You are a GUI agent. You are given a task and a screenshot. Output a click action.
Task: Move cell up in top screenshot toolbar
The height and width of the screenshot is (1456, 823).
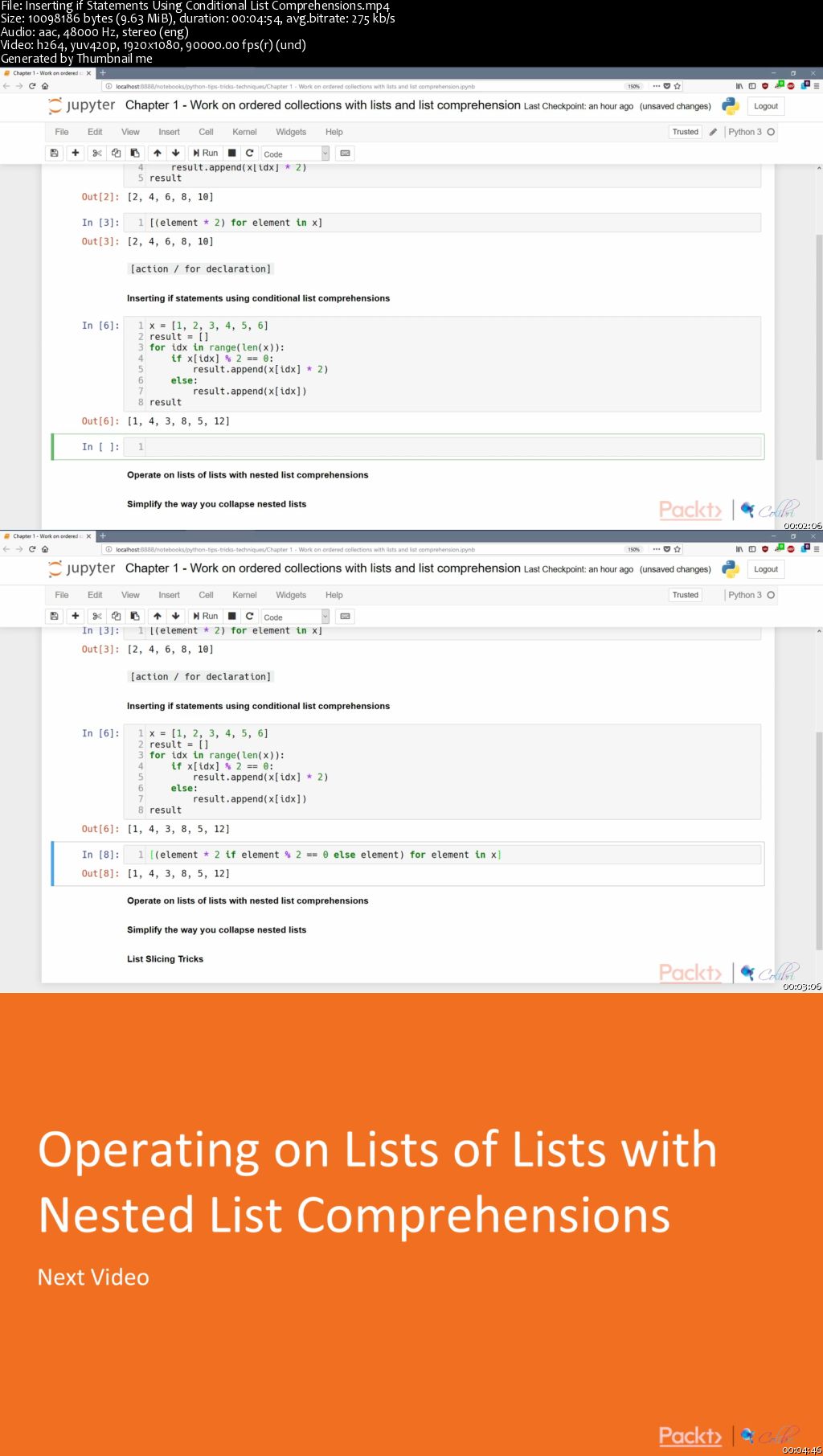coord(158,153)
